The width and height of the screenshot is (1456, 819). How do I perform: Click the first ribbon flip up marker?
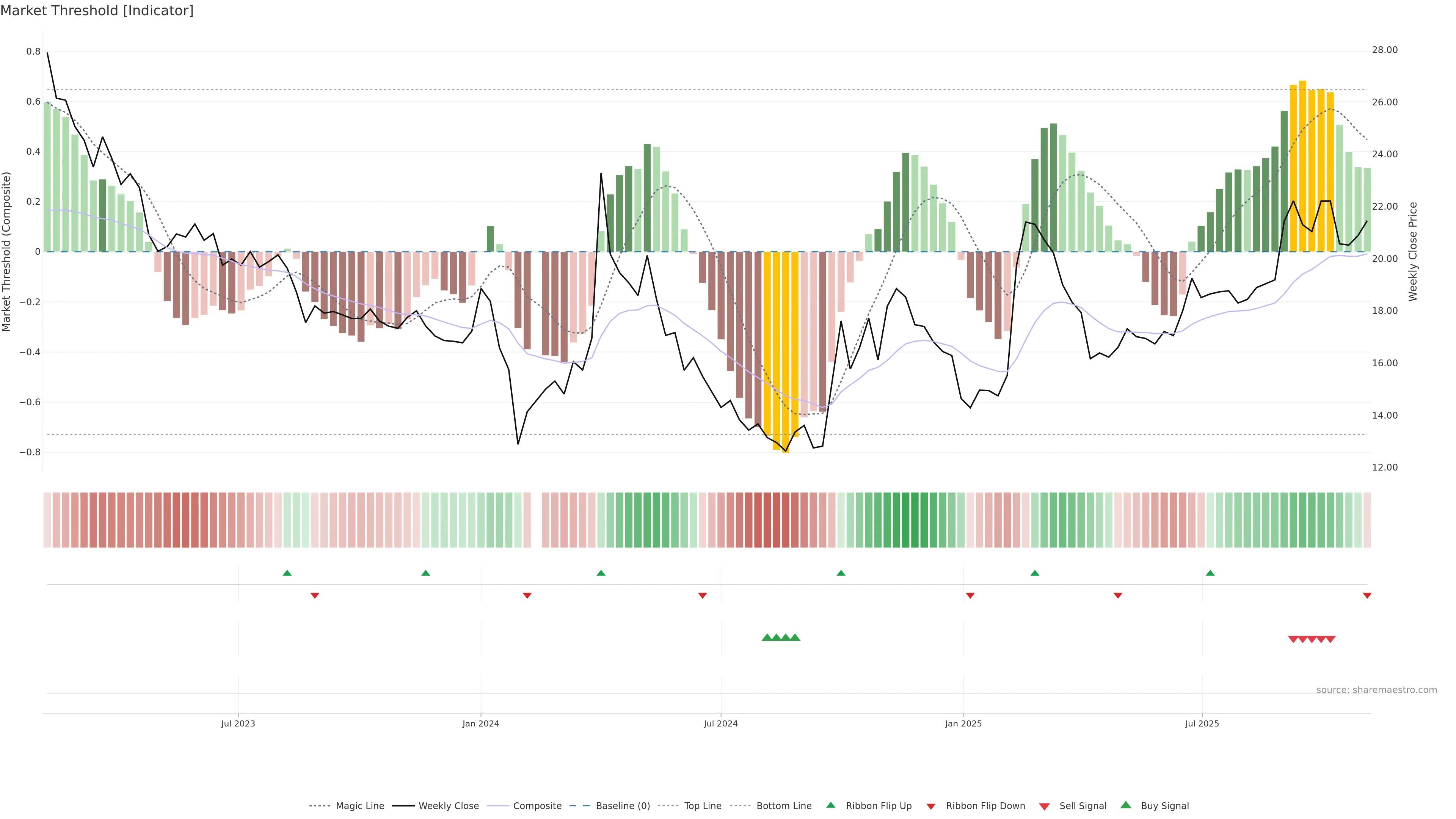tap(287, 573)
